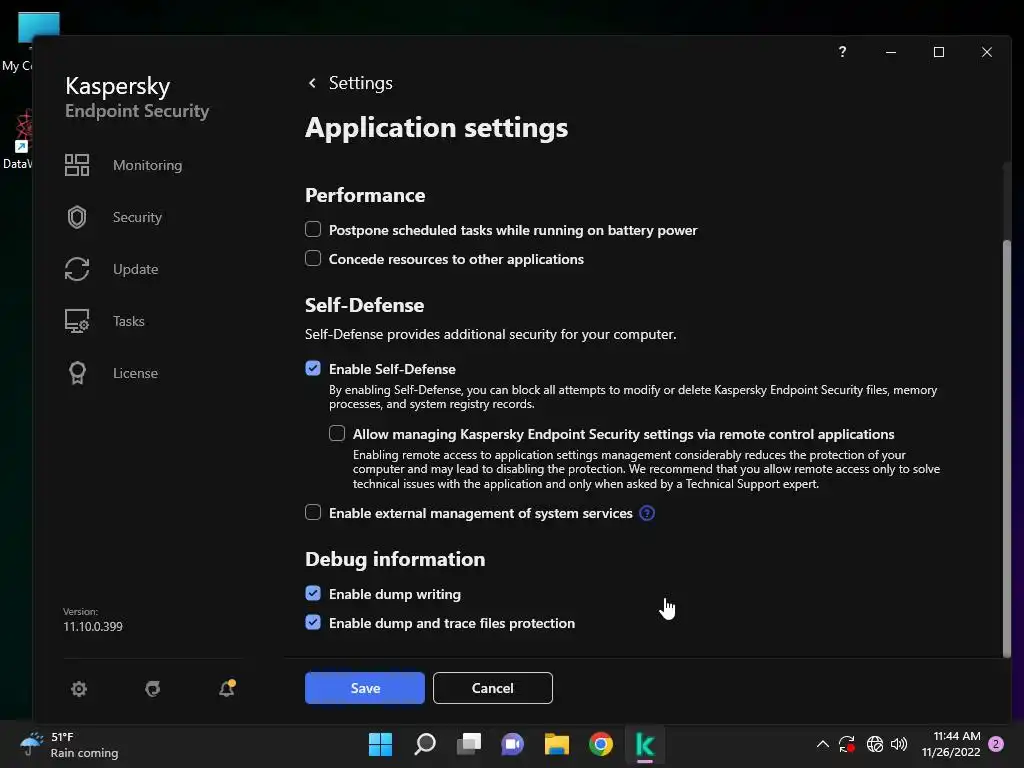Show hidden system tray icons

click(823, 744)
